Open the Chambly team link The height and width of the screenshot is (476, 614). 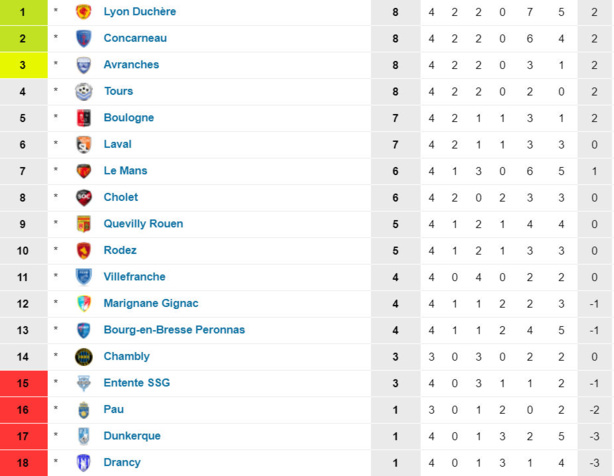[126, 356]
